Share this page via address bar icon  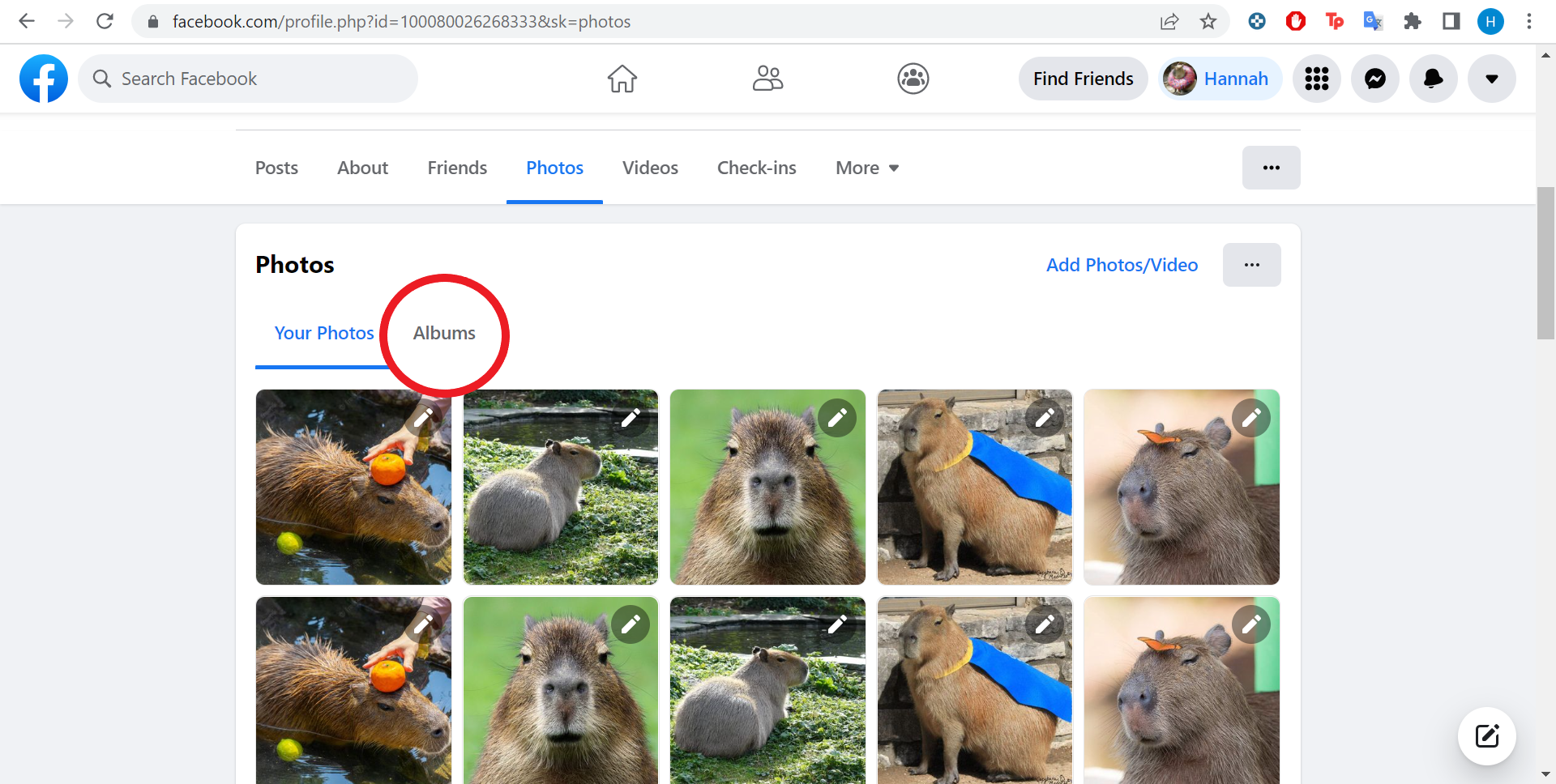(x=1169, y=22)
